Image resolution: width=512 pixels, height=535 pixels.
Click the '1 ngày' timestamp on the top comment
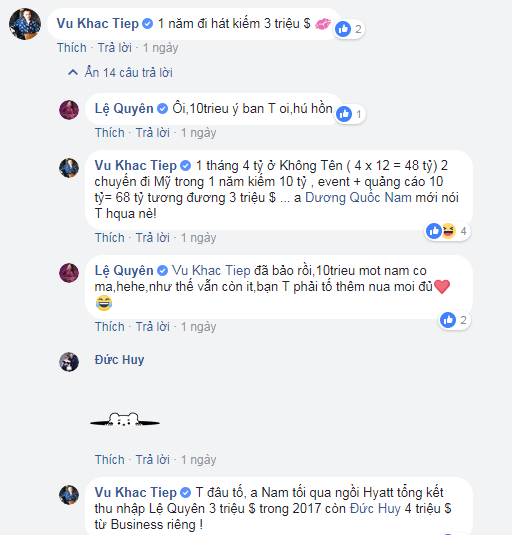pos(160,47)
